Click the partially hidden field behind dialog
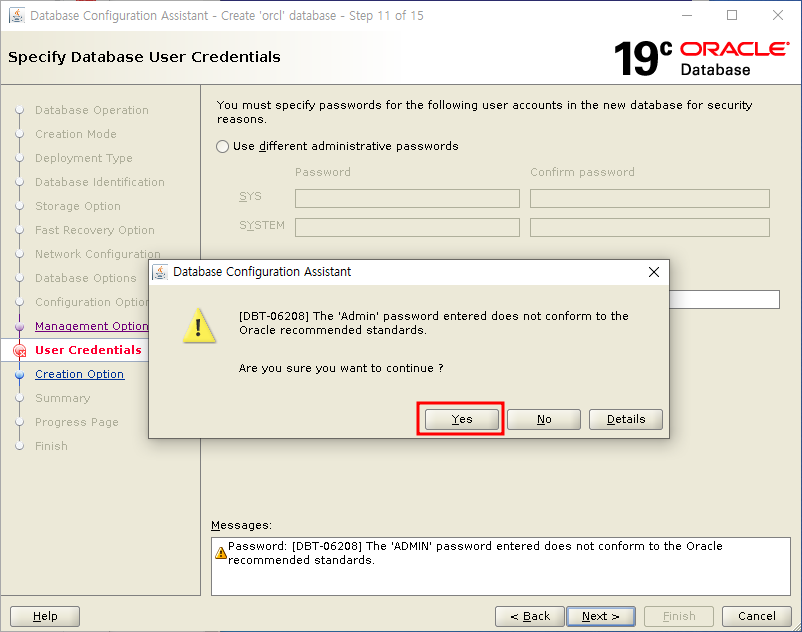Screen dimensions: 802x632 [x=724, y=300]
